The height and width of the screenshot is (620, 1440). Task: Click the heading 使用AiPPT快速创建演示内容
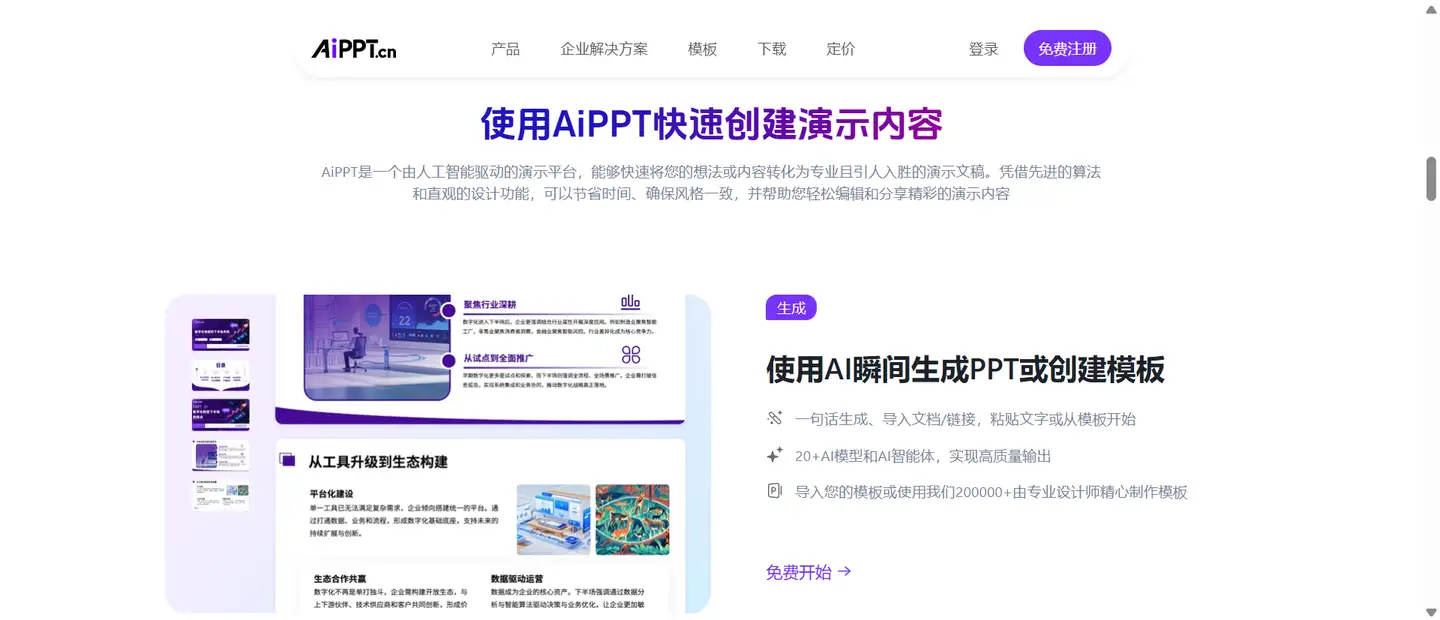(712, 124)
